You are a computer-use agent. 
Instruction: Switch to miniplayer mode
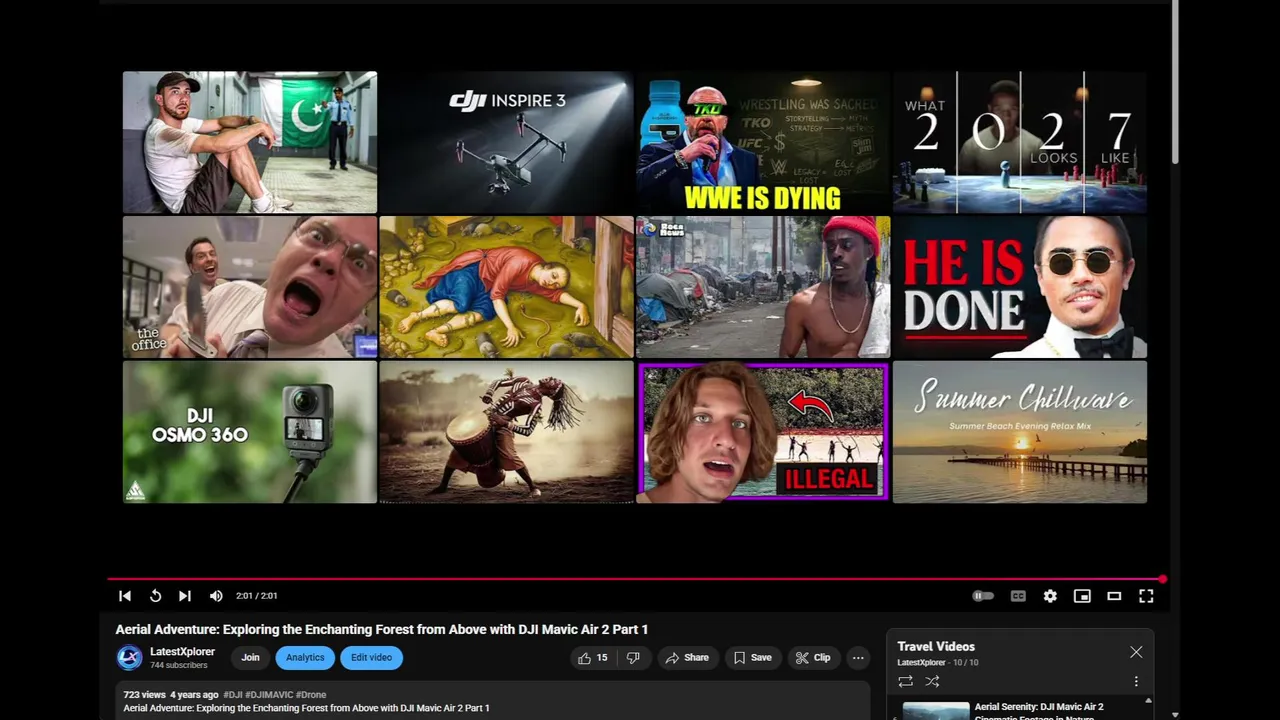[x=1082, y=596]
